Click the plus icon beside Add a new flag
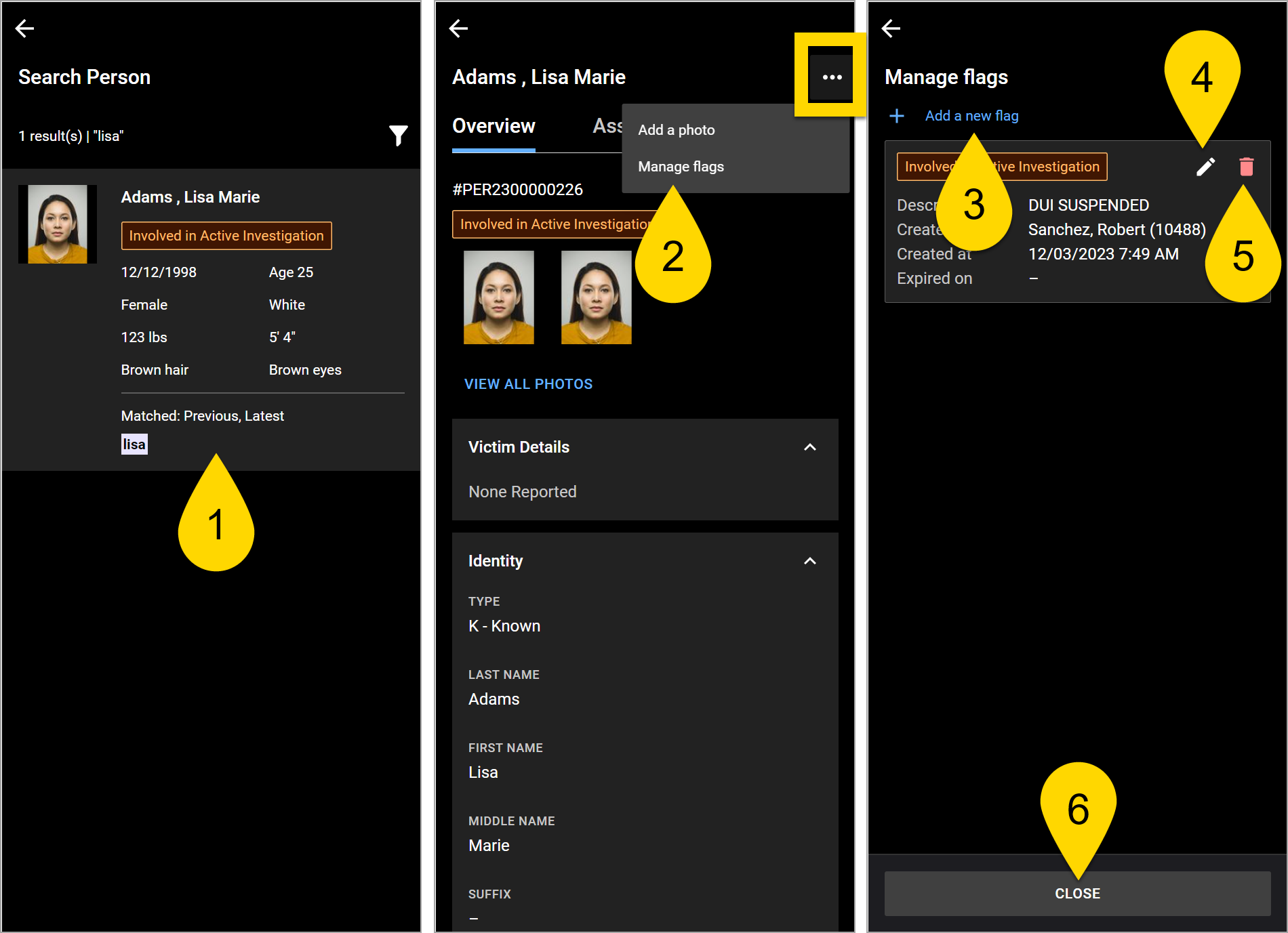This screenshot has height=933, width=1288. (x=897, y=116)
